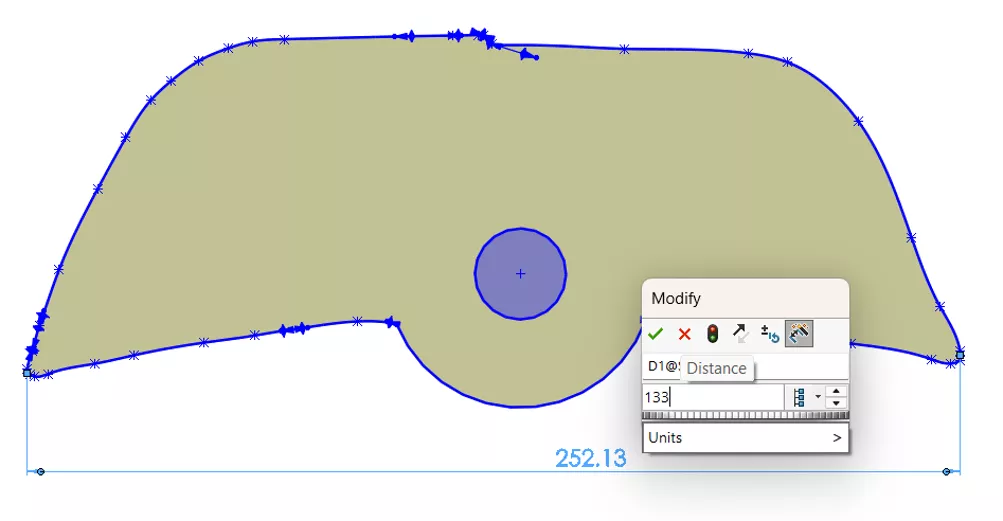Select the center point of the circle
This screenshot has height=521, width=1003.
[521, 274]
